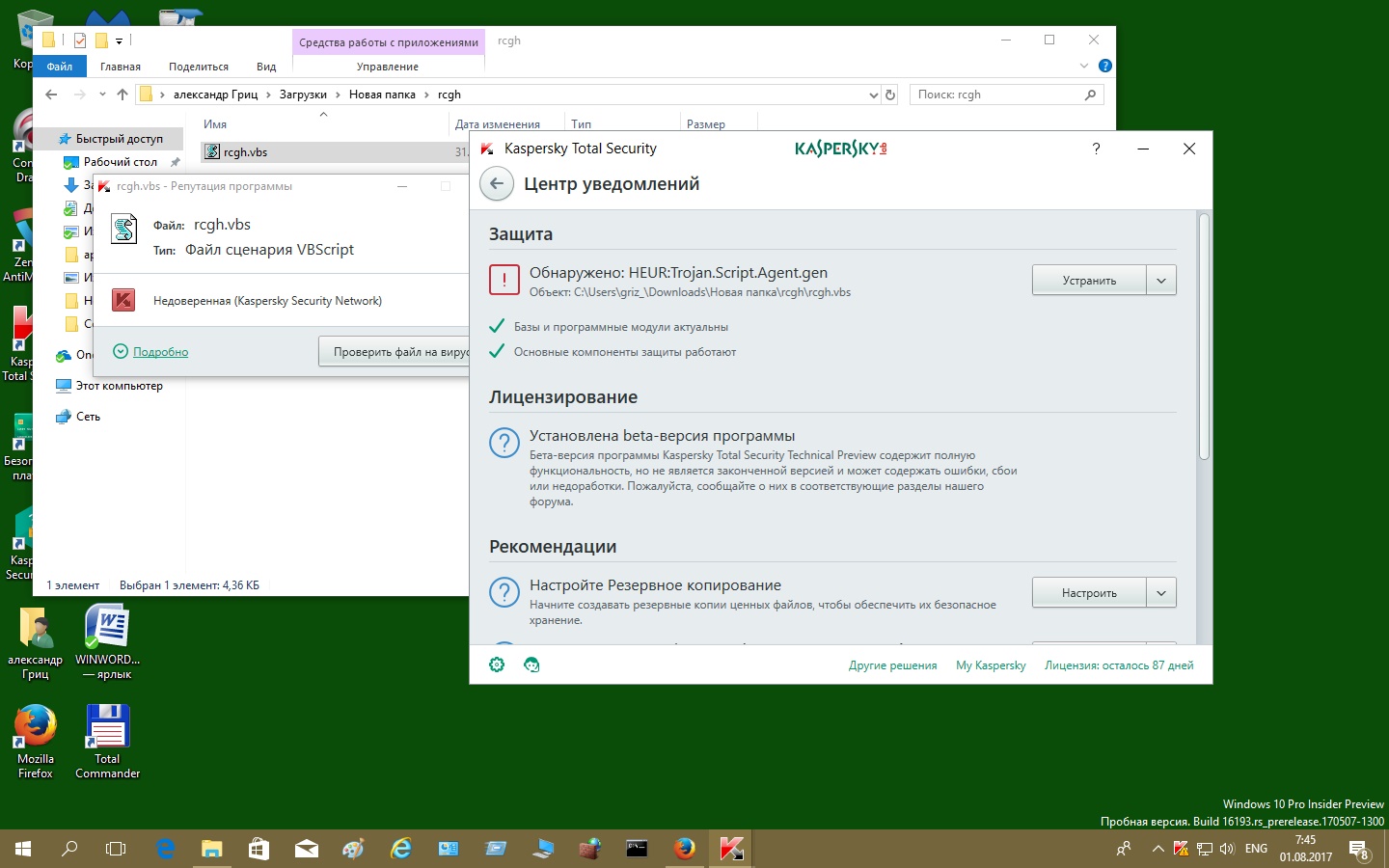
Task: Switch to Firefox on the taskbar
Action: [x=684, y=849]
